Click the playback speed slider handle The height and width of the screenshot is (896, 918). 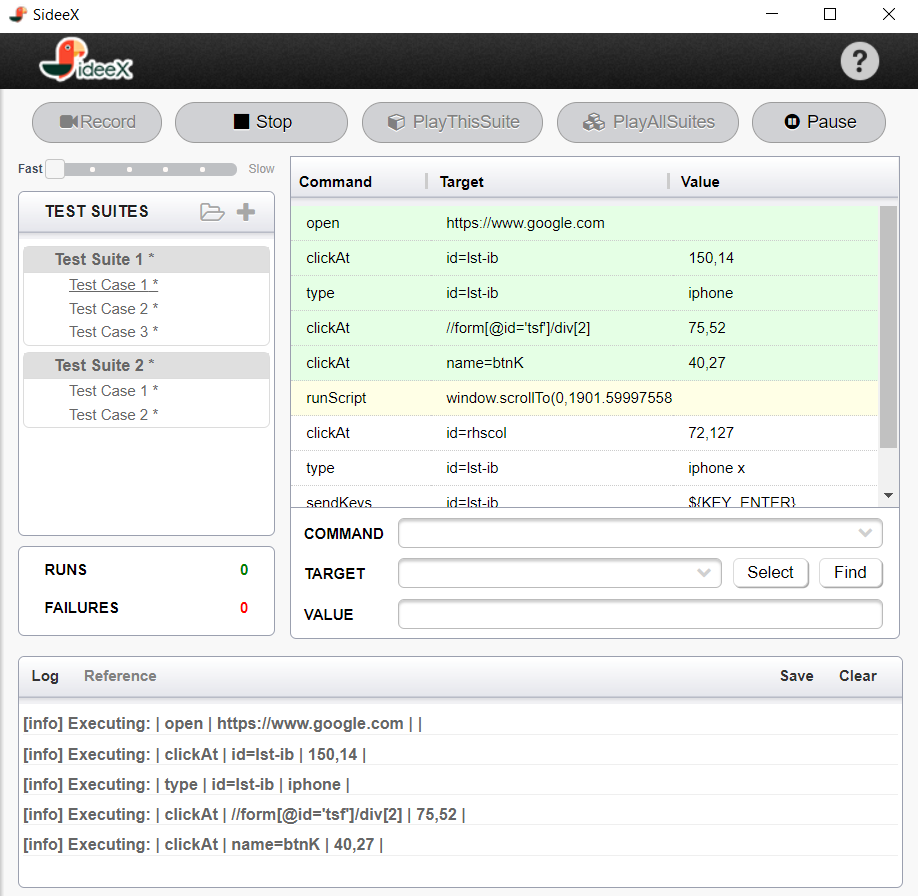[x=55, y=169]
